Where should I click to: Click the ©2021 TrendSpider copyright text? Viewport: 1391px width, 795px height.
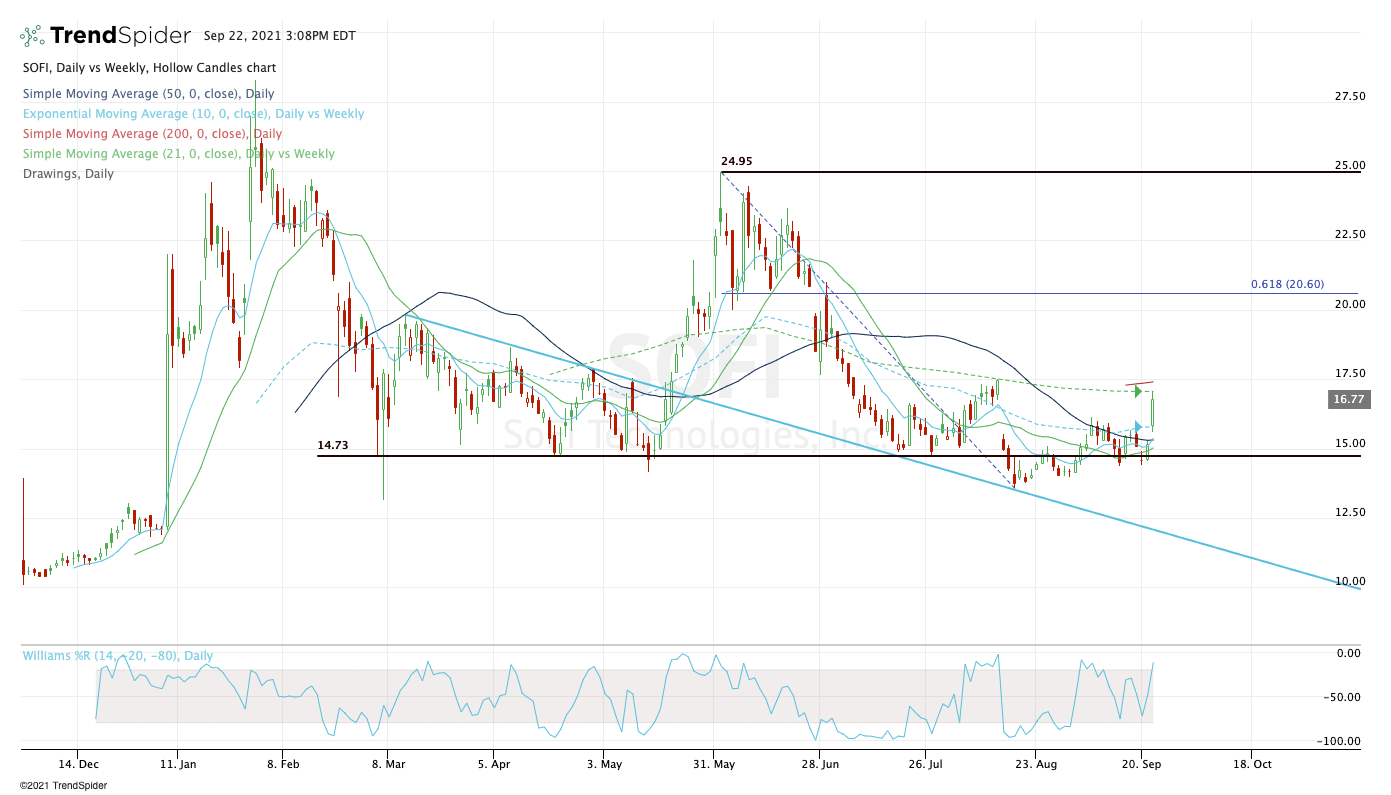[x=63, y=786]
